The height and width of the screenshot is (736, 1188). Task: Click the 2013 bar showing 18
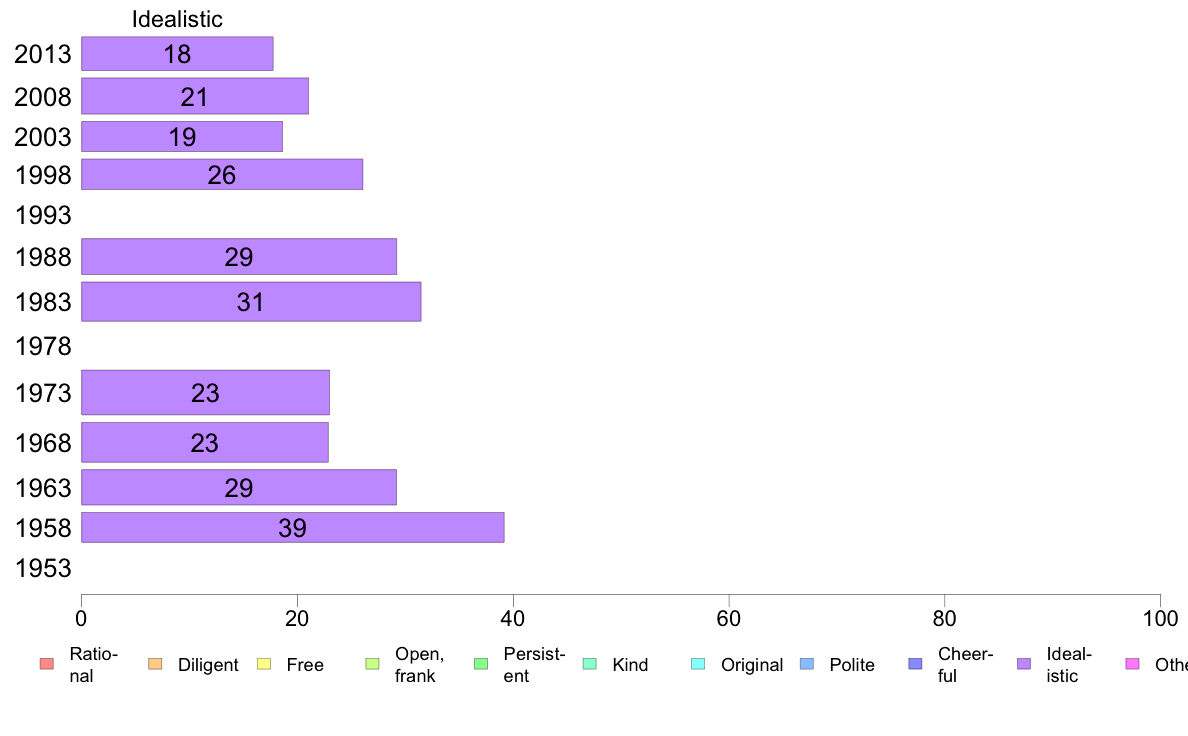click(x=177, y=54)
